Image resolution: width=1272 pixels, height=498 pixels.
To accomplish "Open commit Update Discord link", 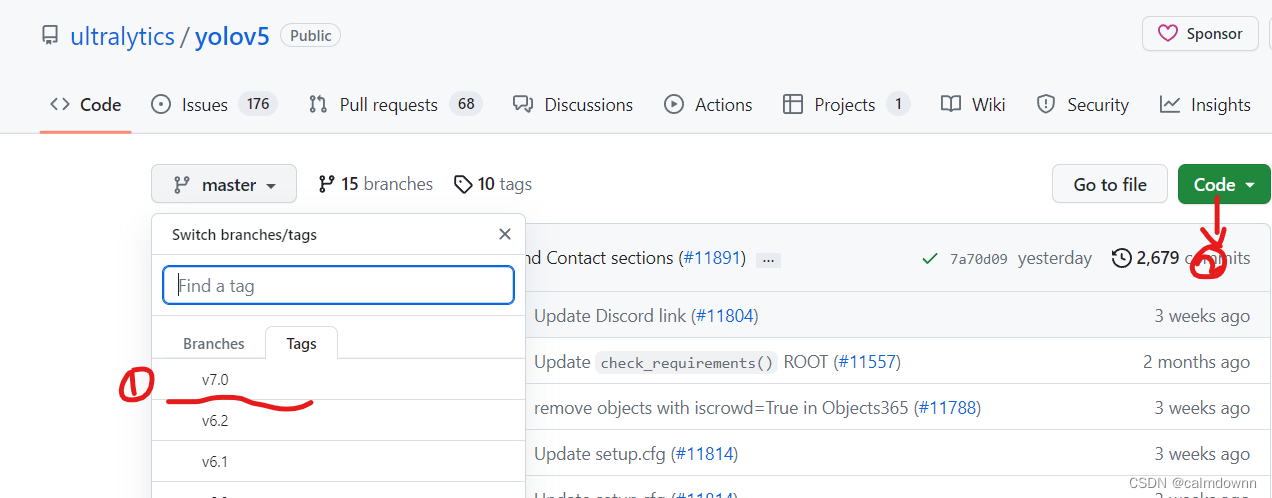I will click(610, 316).
